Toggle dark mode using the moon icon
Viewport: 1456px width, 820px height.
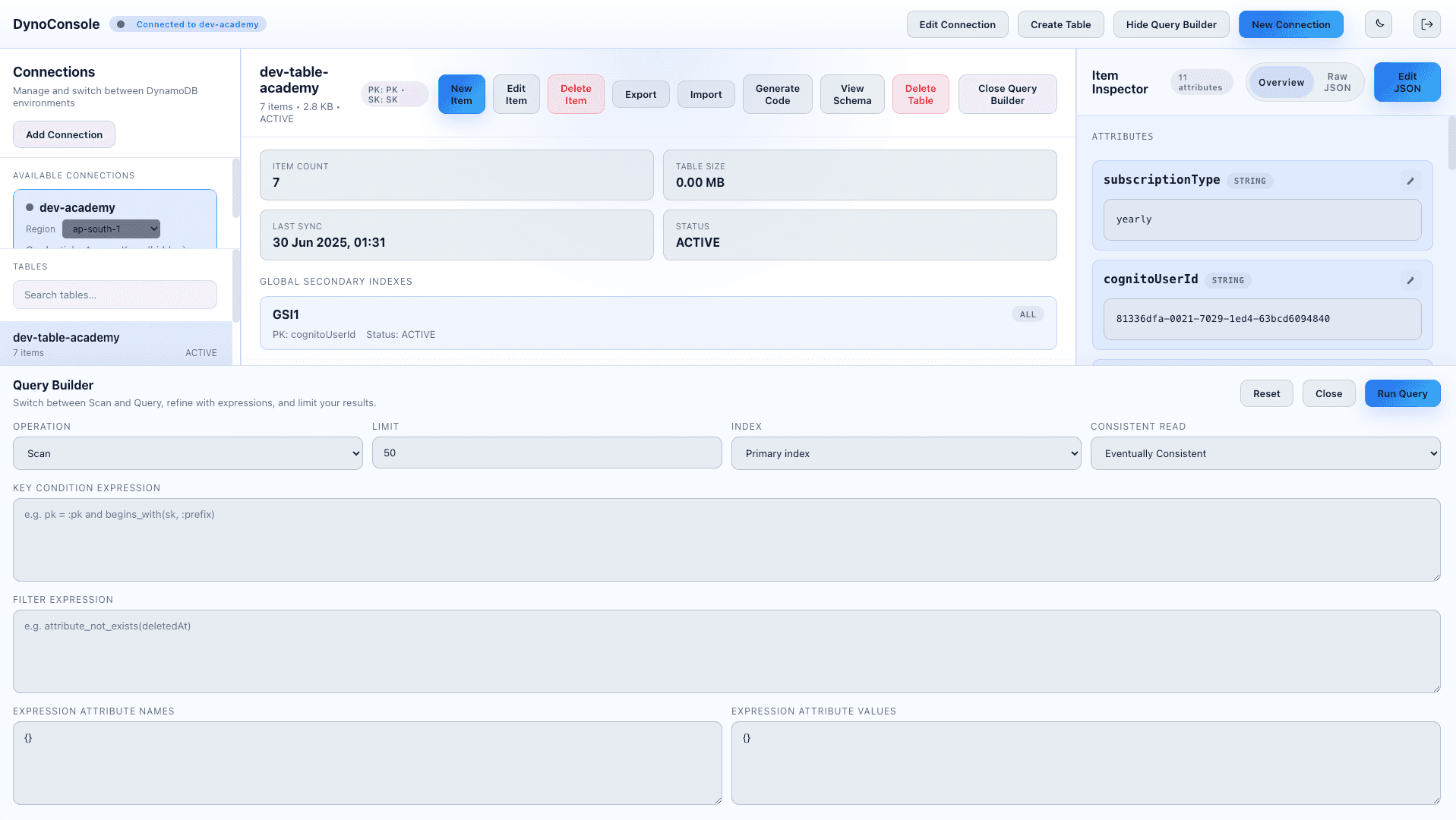click(x=1378, y=24)
